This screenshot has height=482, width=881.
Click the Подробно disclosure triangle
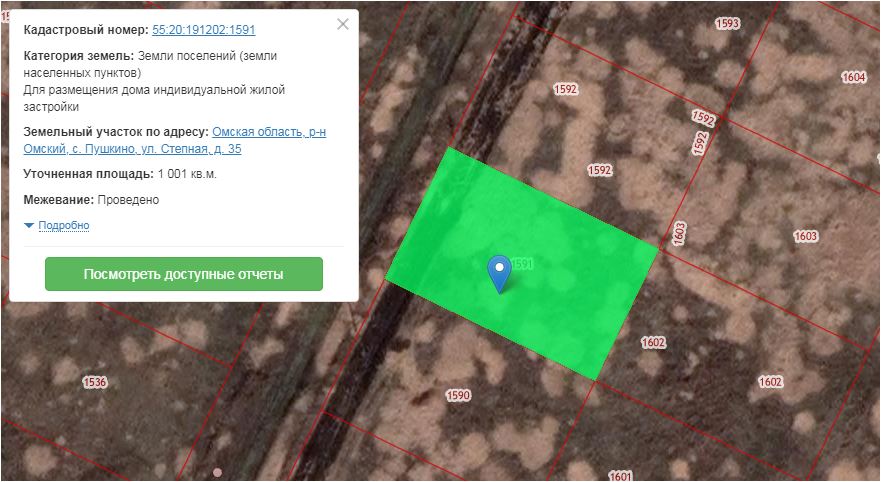pos(29,225)
